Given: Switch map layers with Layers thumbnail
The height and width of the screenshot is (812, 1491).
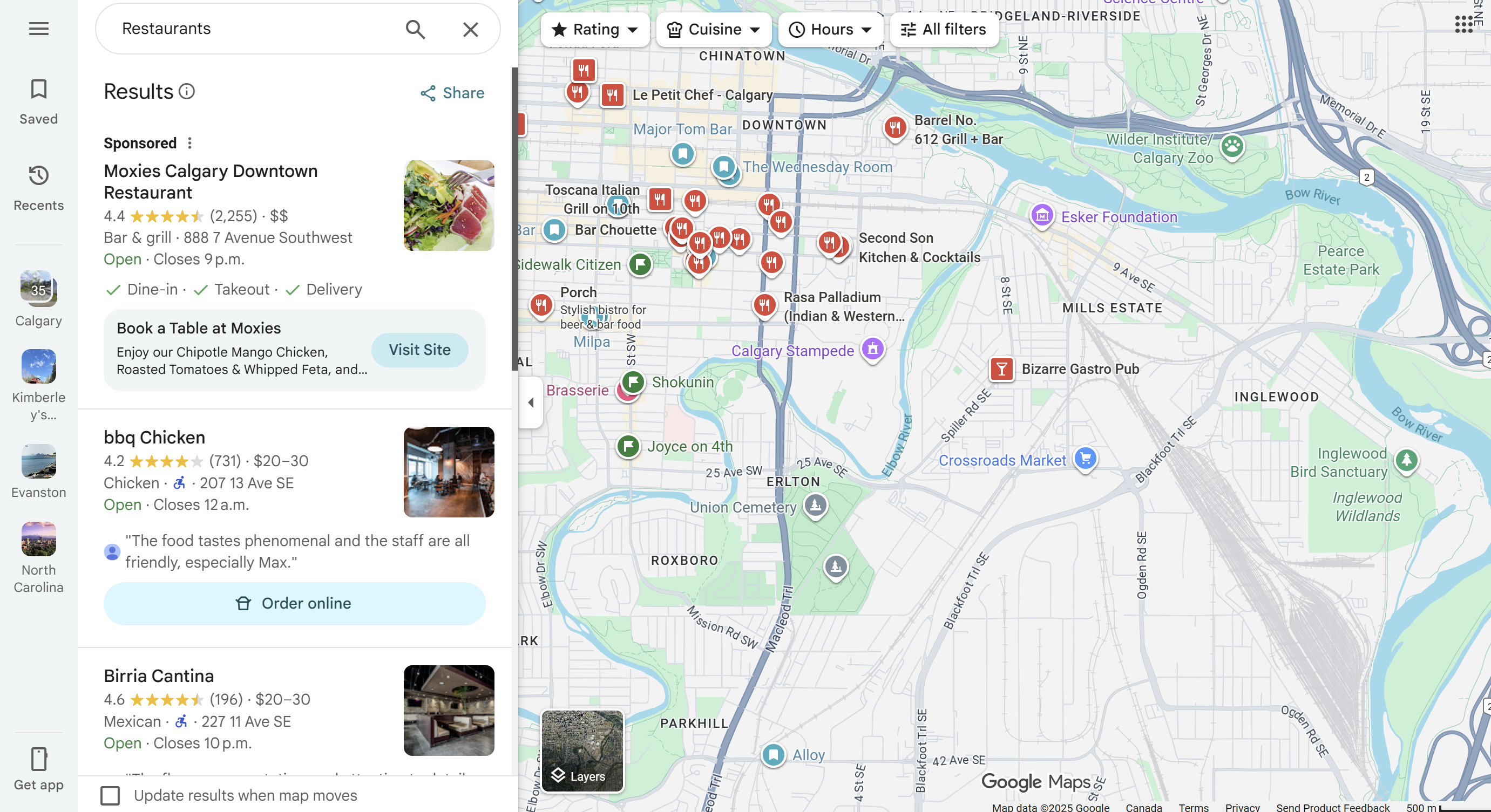Looking at the screenshot, I should (582, 751).
